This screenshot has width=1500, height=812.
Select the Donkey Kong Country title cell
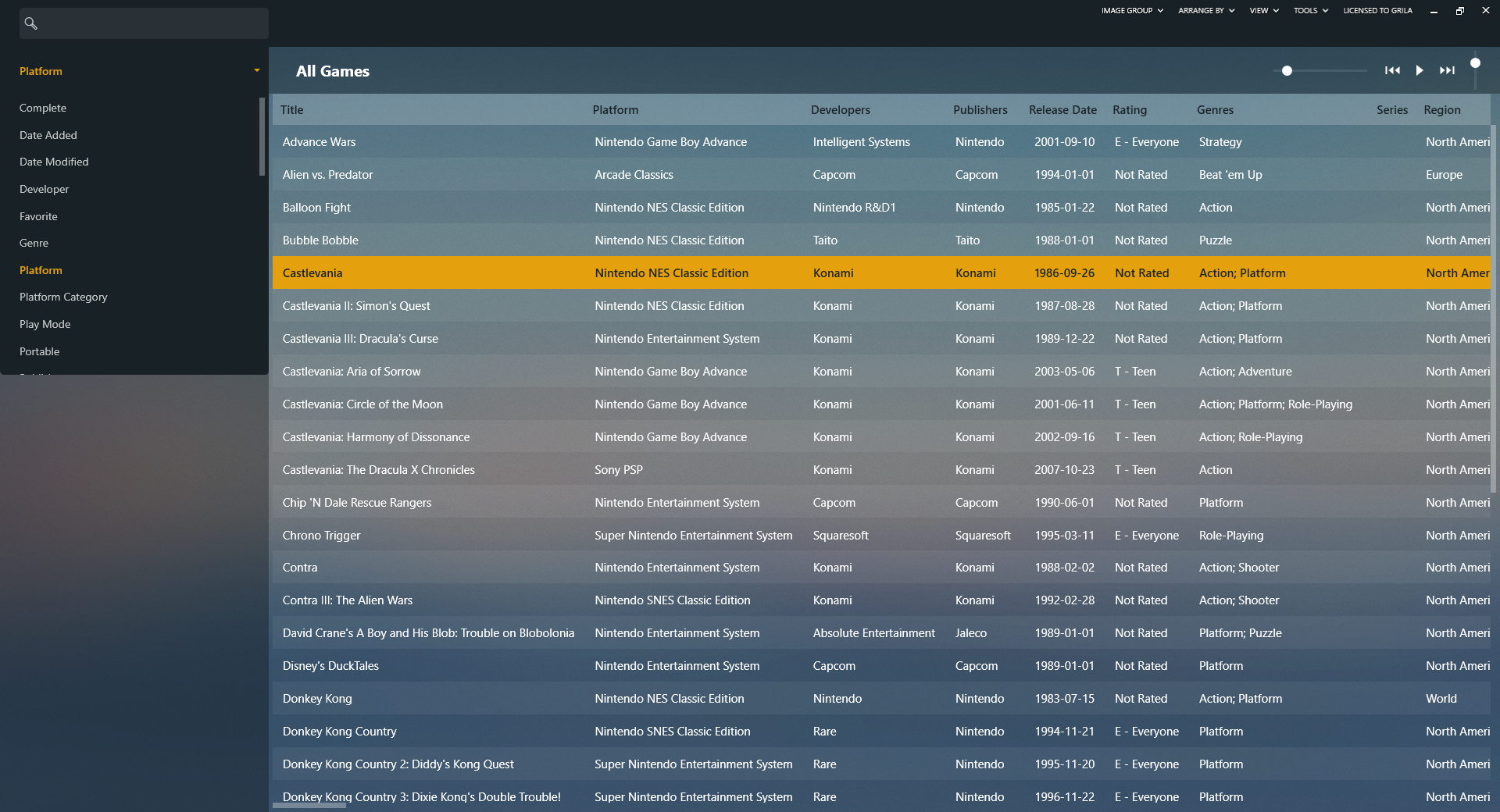(339, 732)
